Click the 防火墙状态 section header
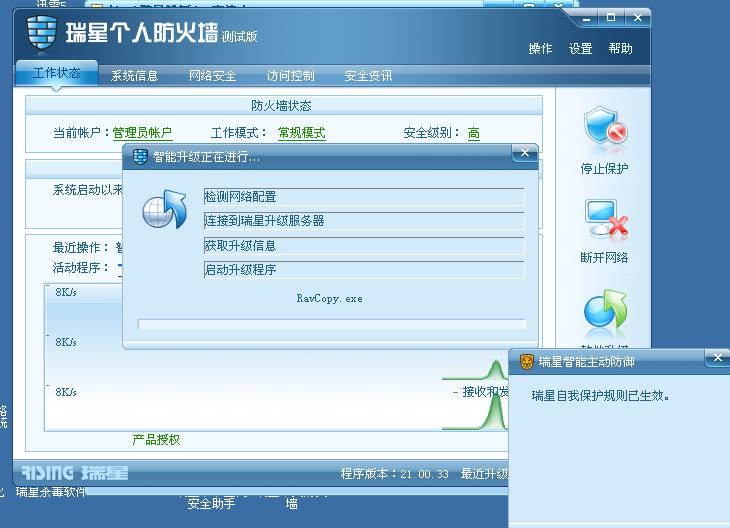The width and height of the screenshot is (730, 528). [x=284, y=106]
